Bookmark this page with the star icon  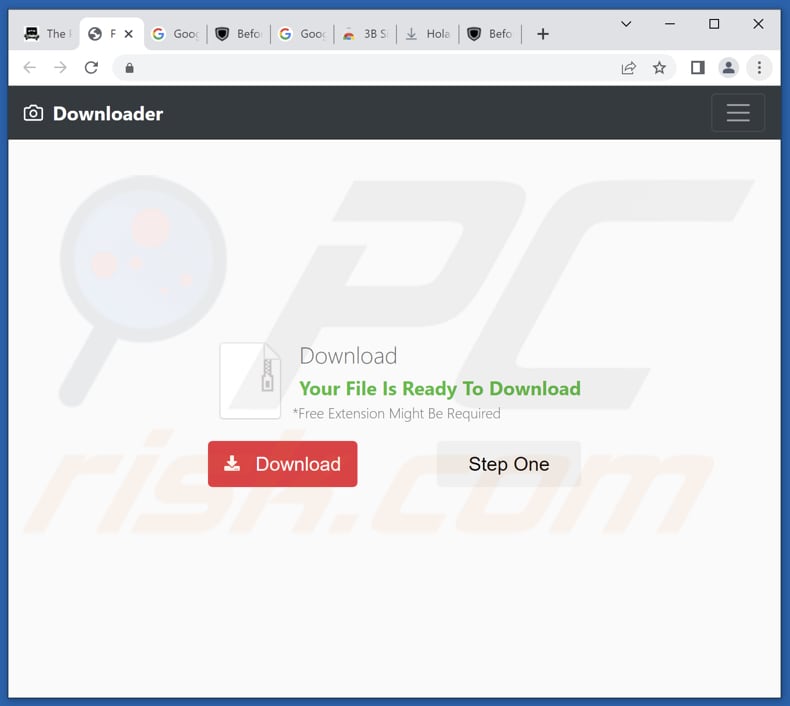pos(659,68)
